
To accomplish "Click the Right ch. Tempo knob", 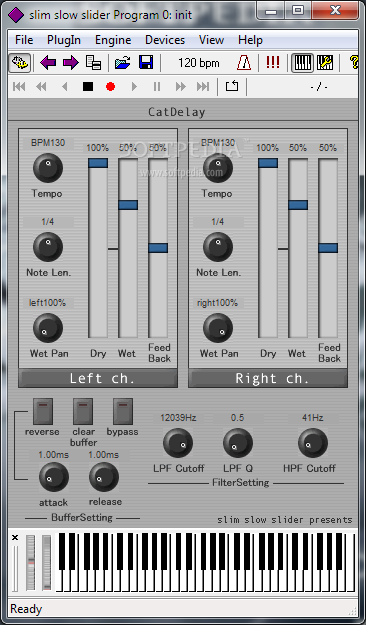I will (x=218, y=168).
